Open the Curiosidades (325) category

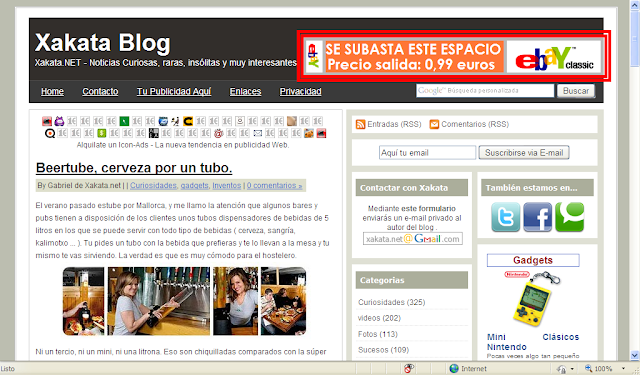391,302
